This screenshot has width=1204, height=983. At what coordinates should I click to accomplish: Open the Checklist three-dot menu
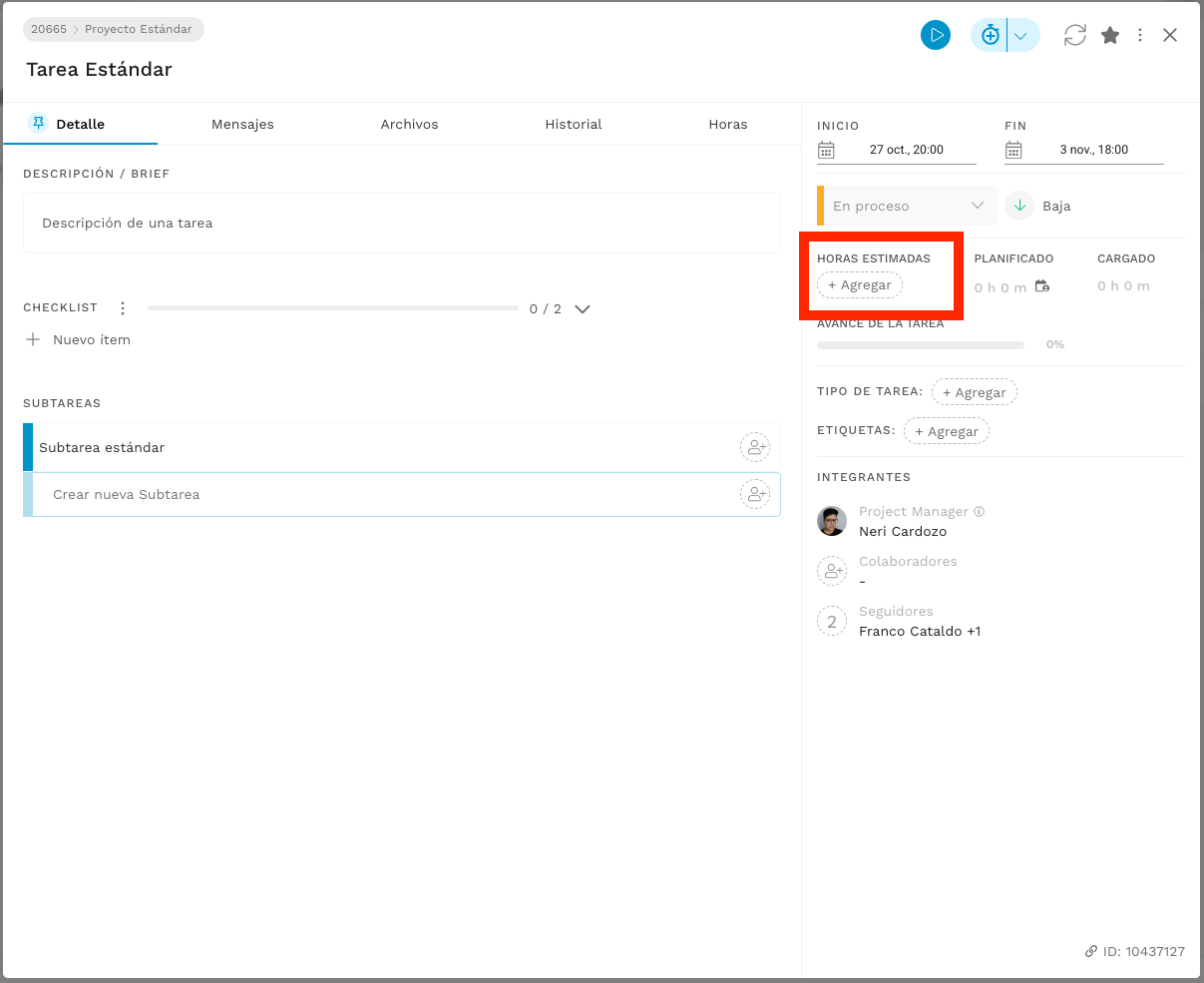123,308
